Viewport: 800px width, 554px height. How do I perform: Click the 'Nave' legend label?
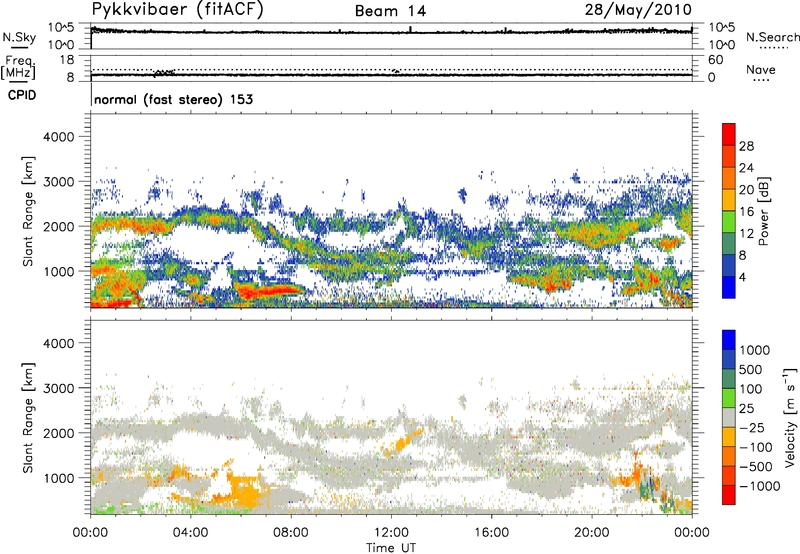[x=761, y=69]
